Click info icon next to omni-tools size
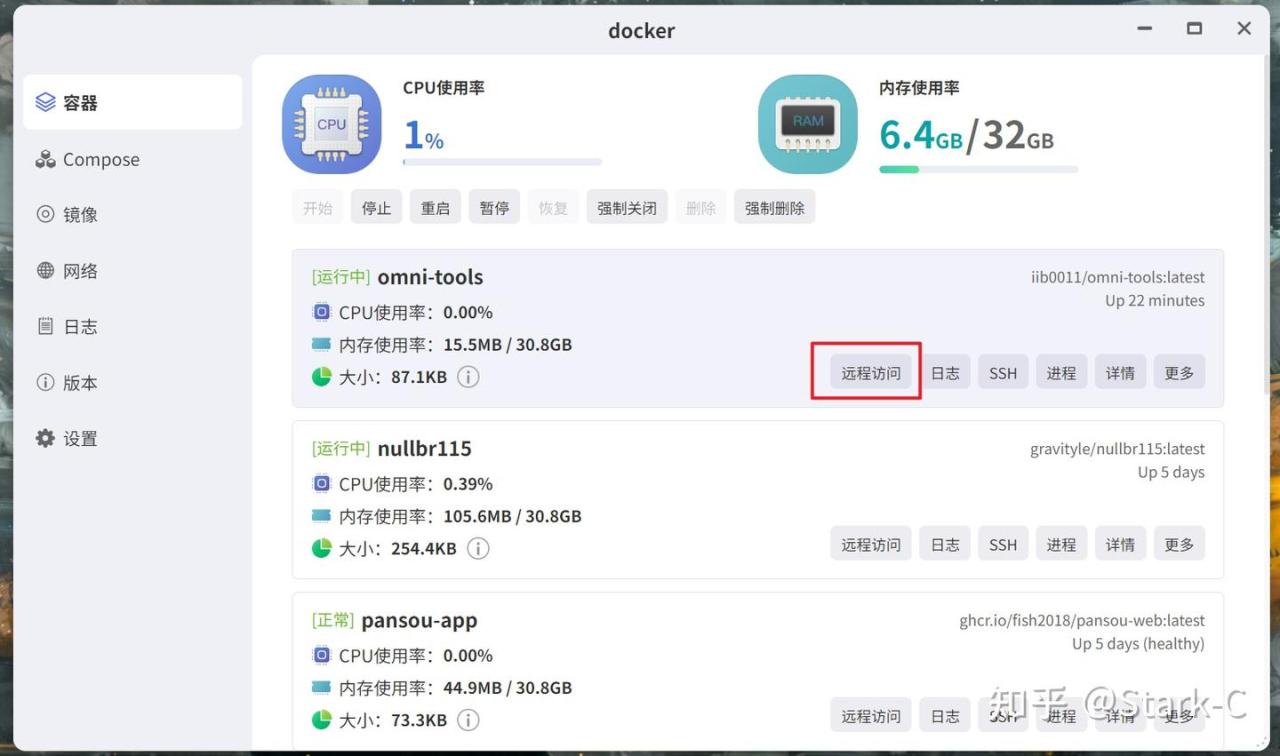This screenshot has width=1280, height=756. click(468, 377)
